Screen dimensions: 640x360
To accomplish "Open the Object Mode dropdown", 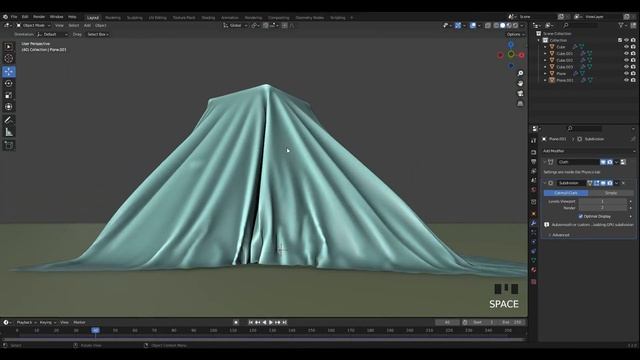I will pos(33,25).
